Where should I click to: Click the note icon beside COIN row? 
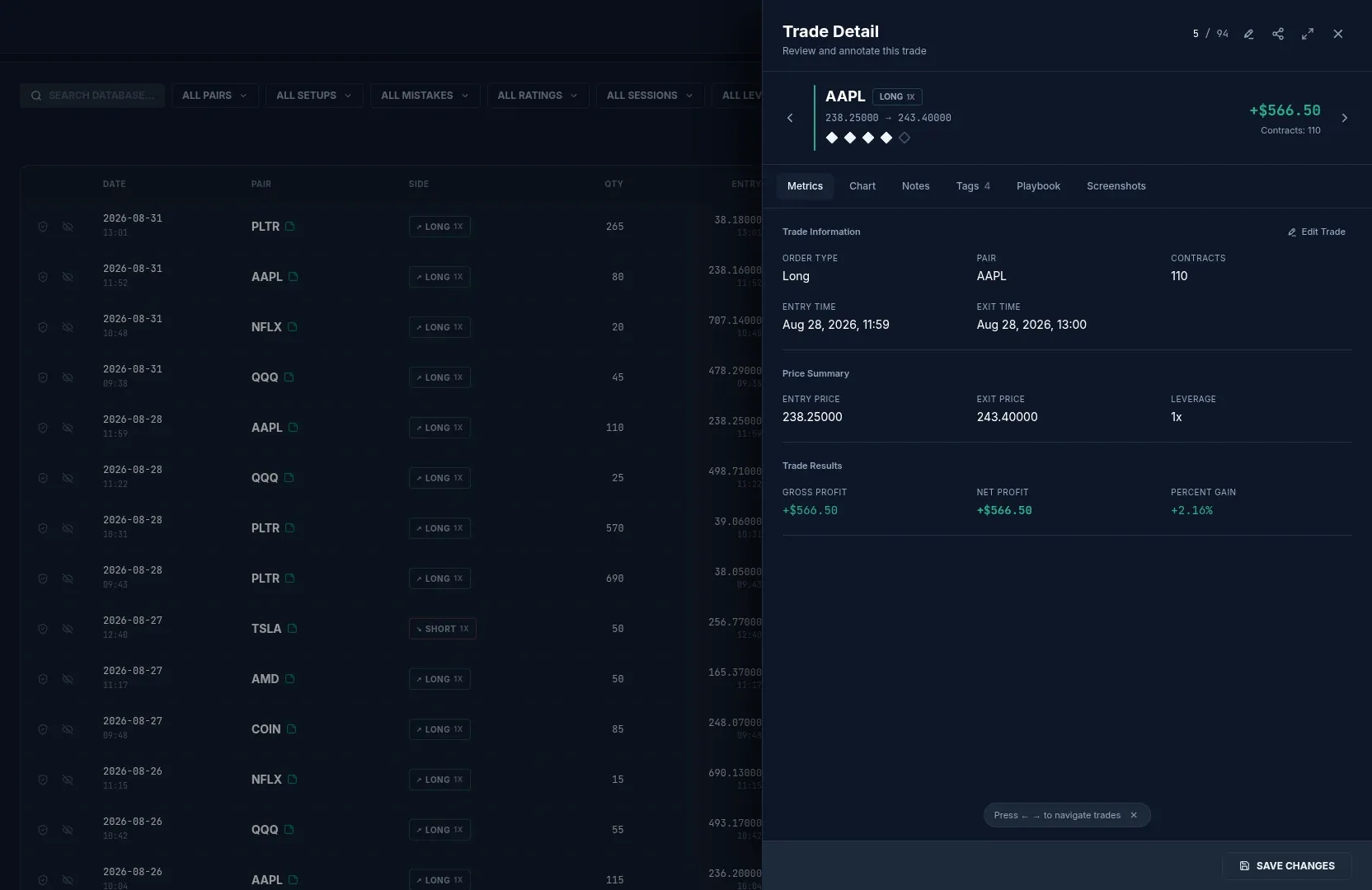[x=292, y=728]
